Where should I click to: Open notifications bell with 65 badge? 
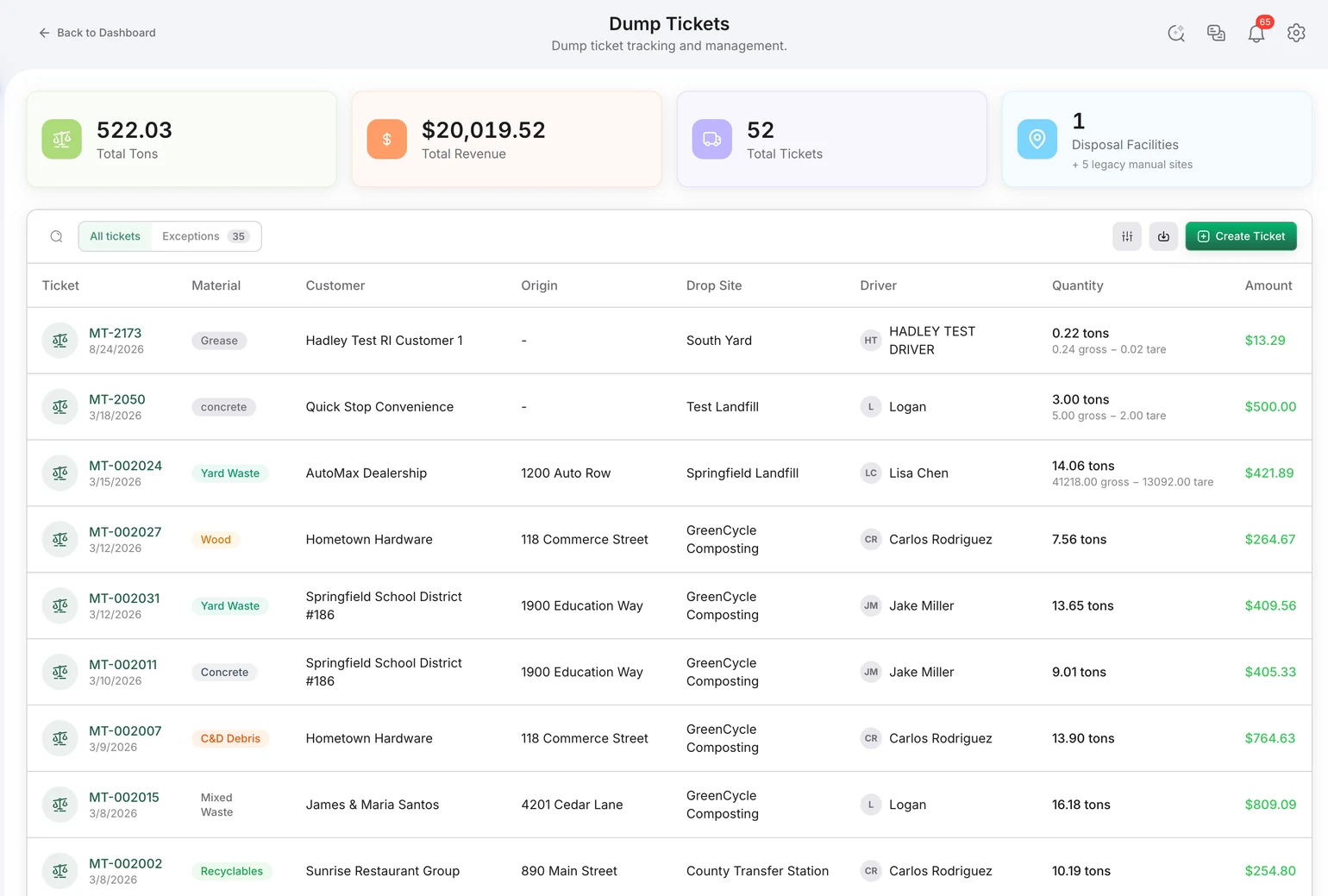1256,33
